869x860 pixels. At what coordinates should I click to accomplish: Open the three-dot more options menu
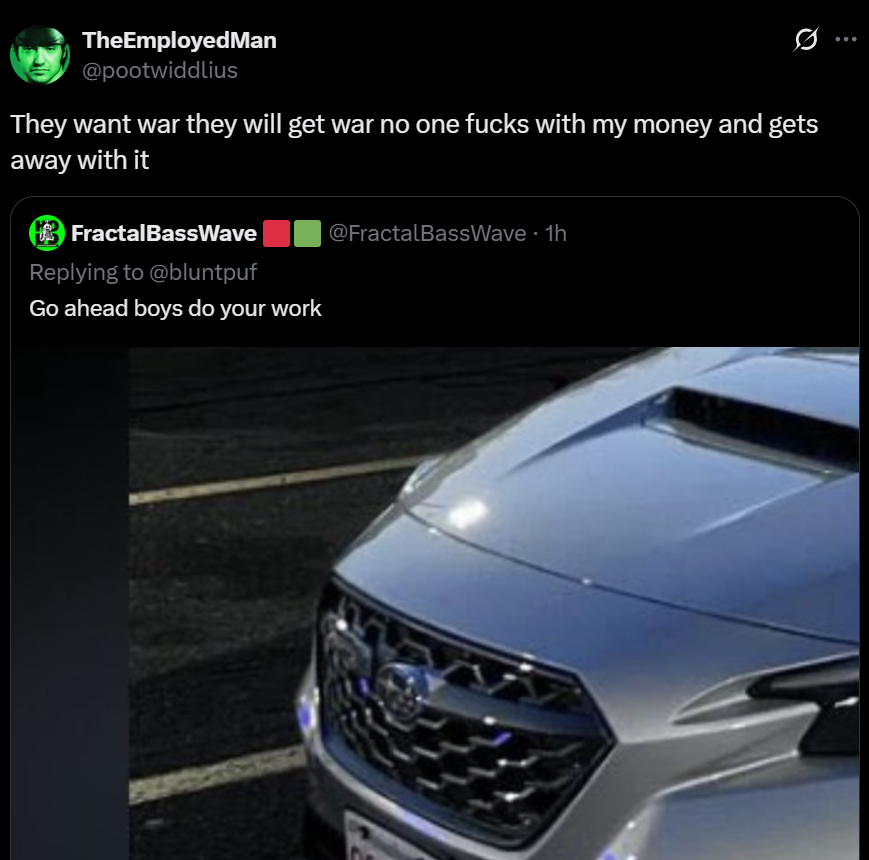(x=846, y=39)
